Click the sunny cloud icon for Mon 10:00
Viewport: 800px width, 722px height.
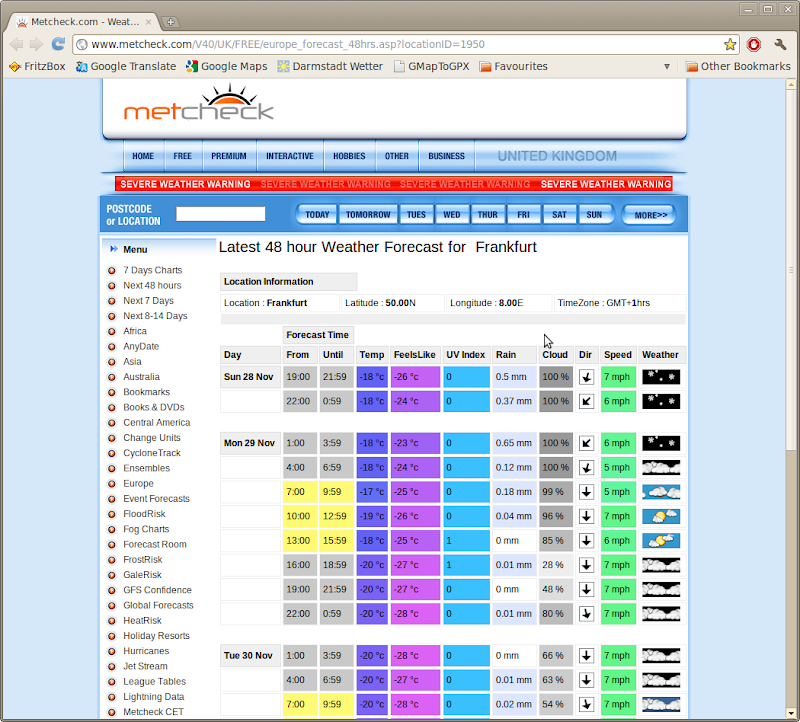pyautogui.click(x=660, y=517)
